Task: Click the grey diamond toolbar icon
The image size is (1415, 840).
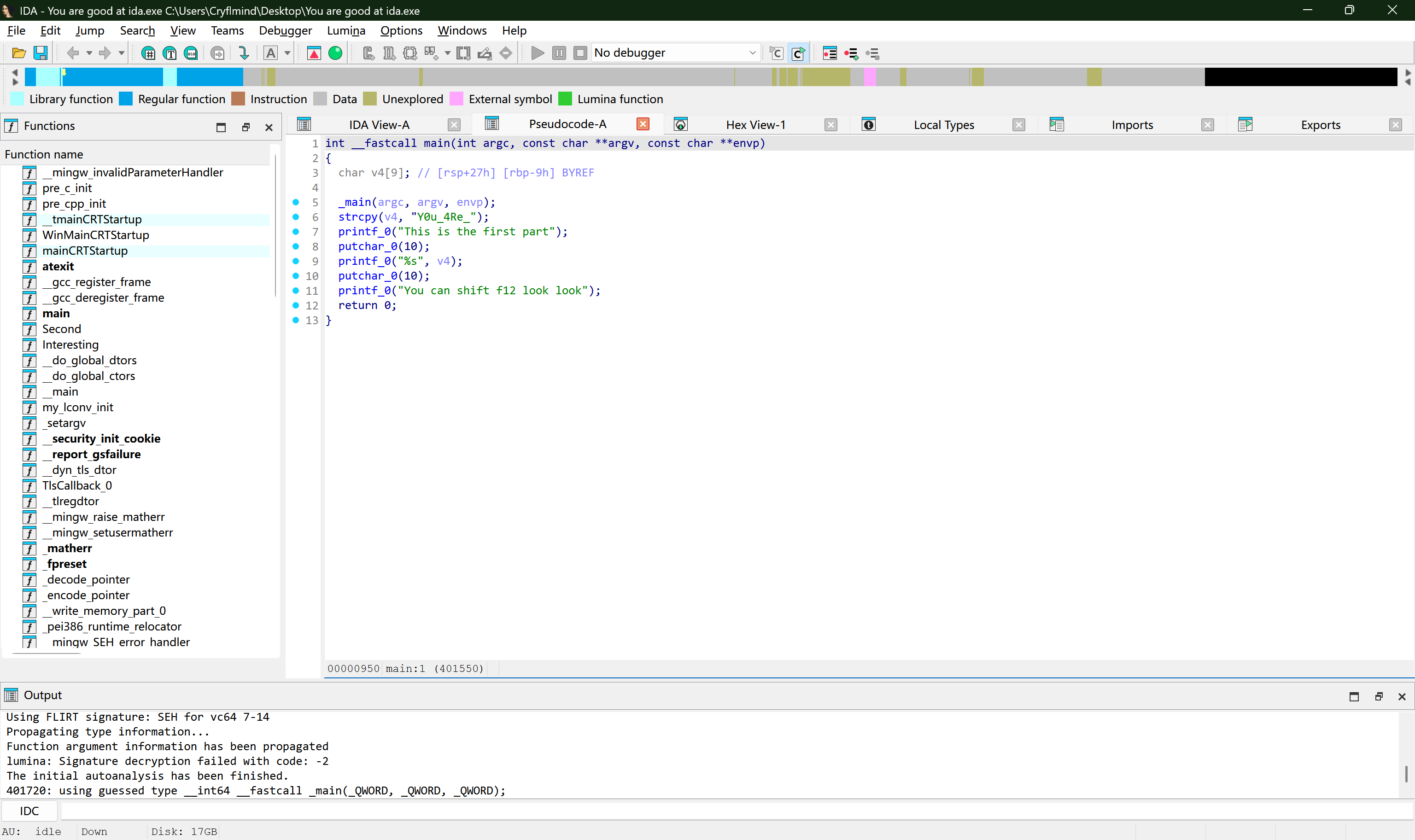Action: (x=506, y=53)
